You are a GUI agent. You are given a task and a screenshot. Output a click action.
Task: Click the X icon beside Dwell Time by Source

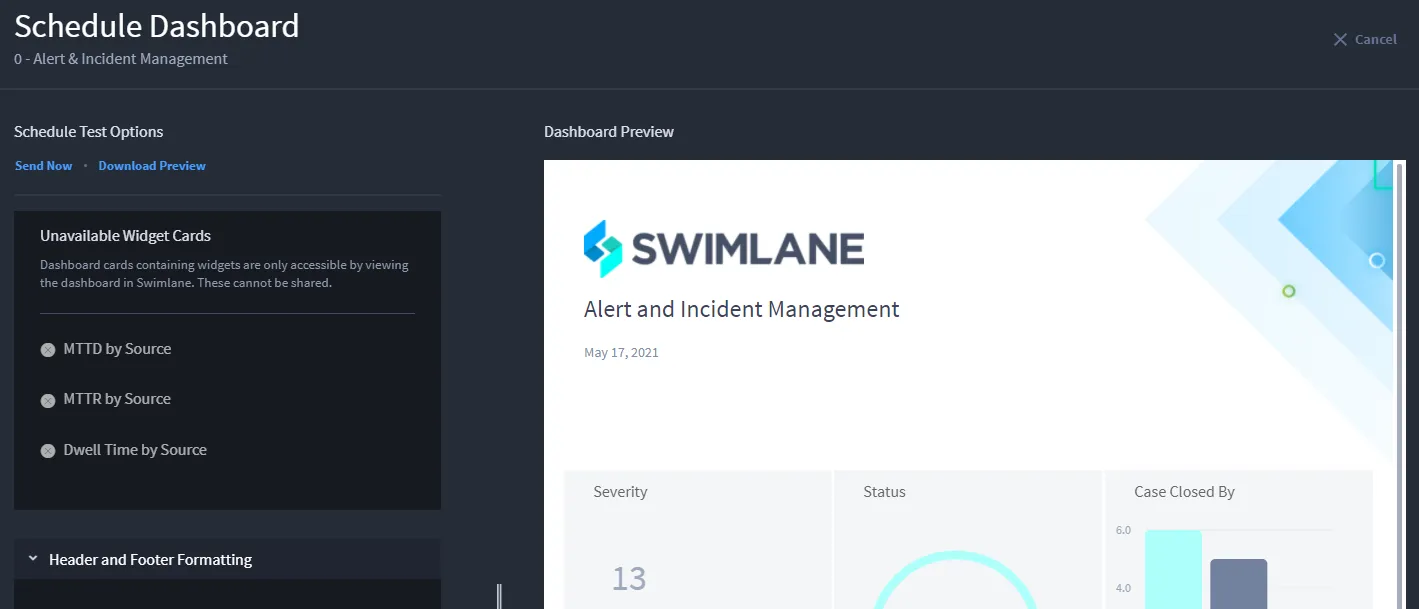tap(48, 451)
